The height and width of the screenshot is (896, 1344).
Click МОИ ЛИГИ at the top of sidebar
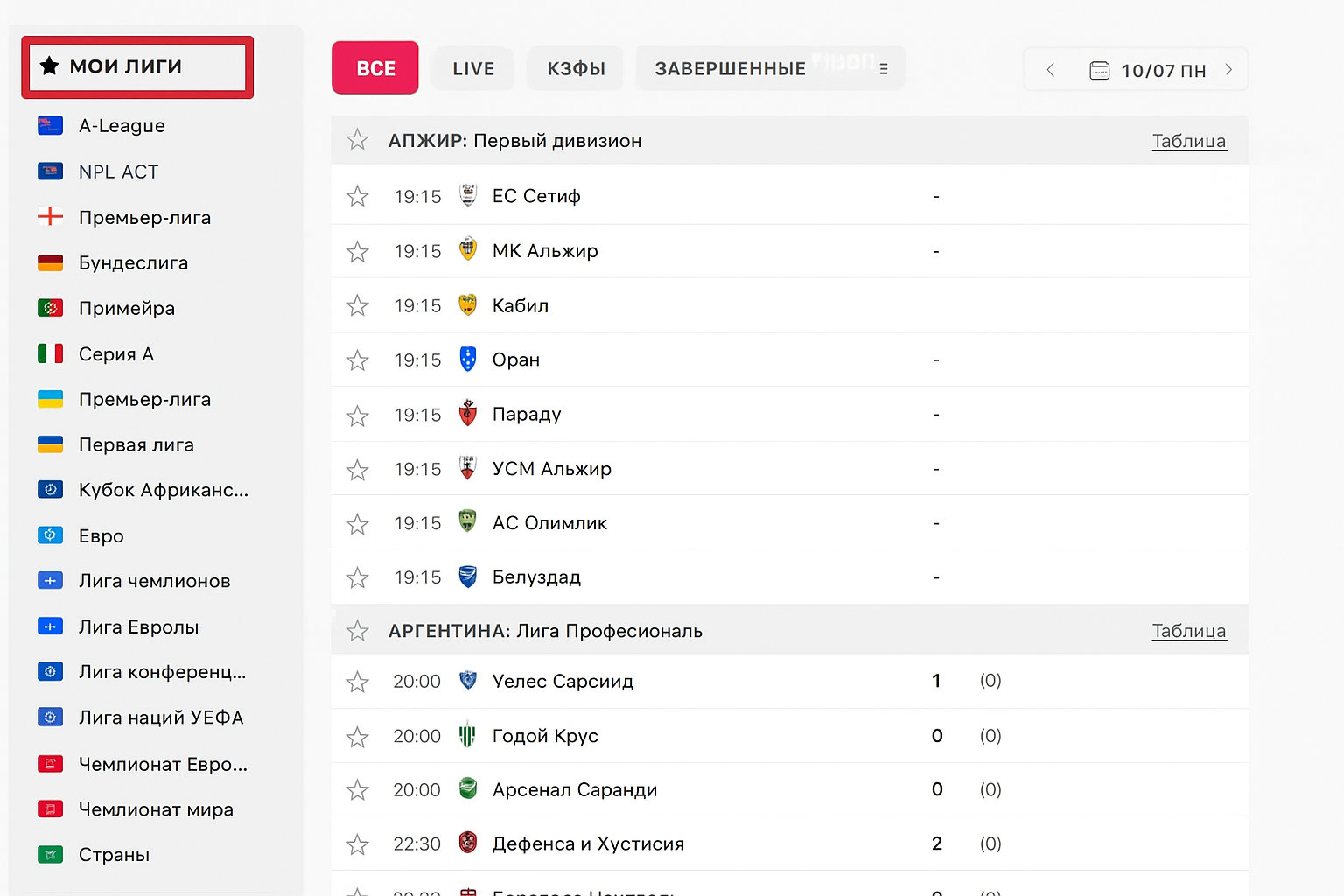tap(136, 66)
